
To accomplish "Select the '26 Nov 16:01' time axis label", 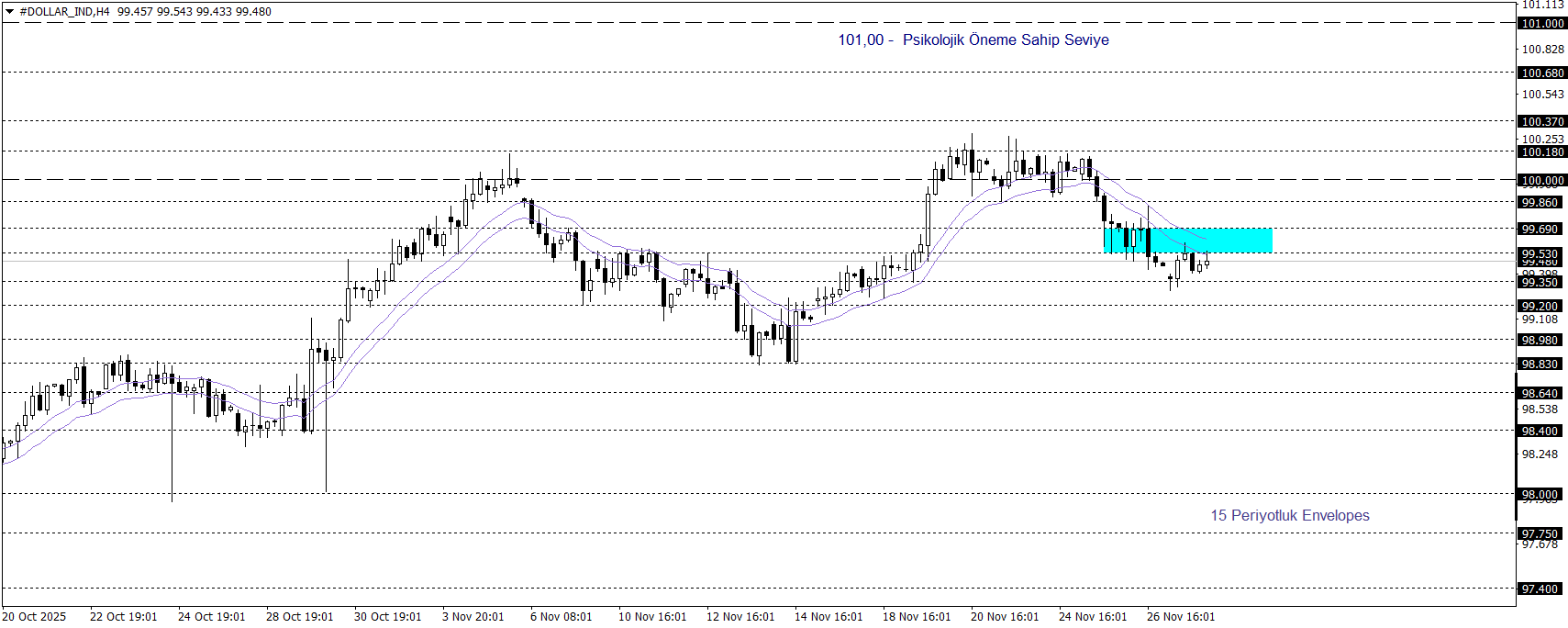I will tap(1180, 617).
